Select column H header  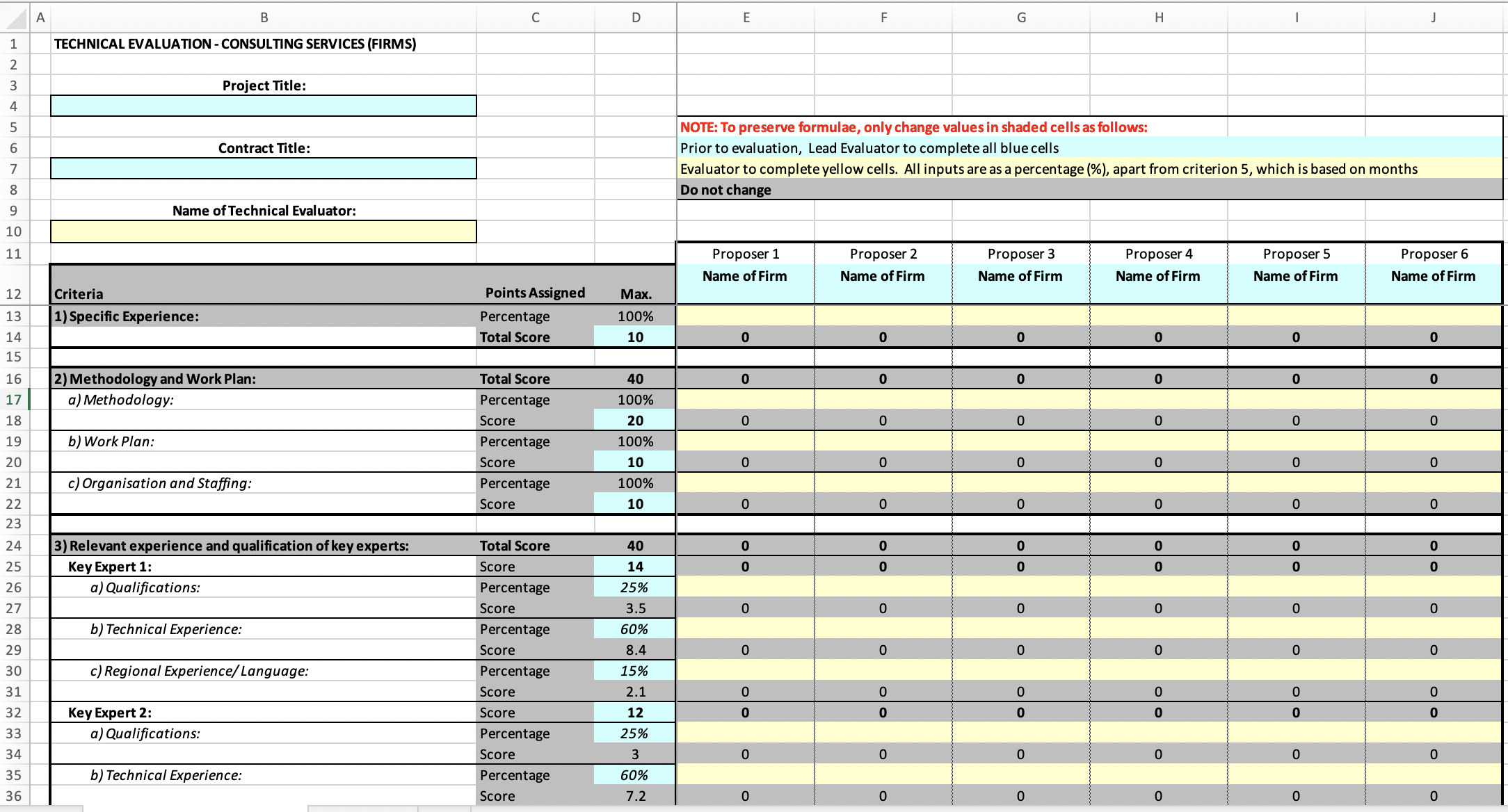click(1159, 17)
